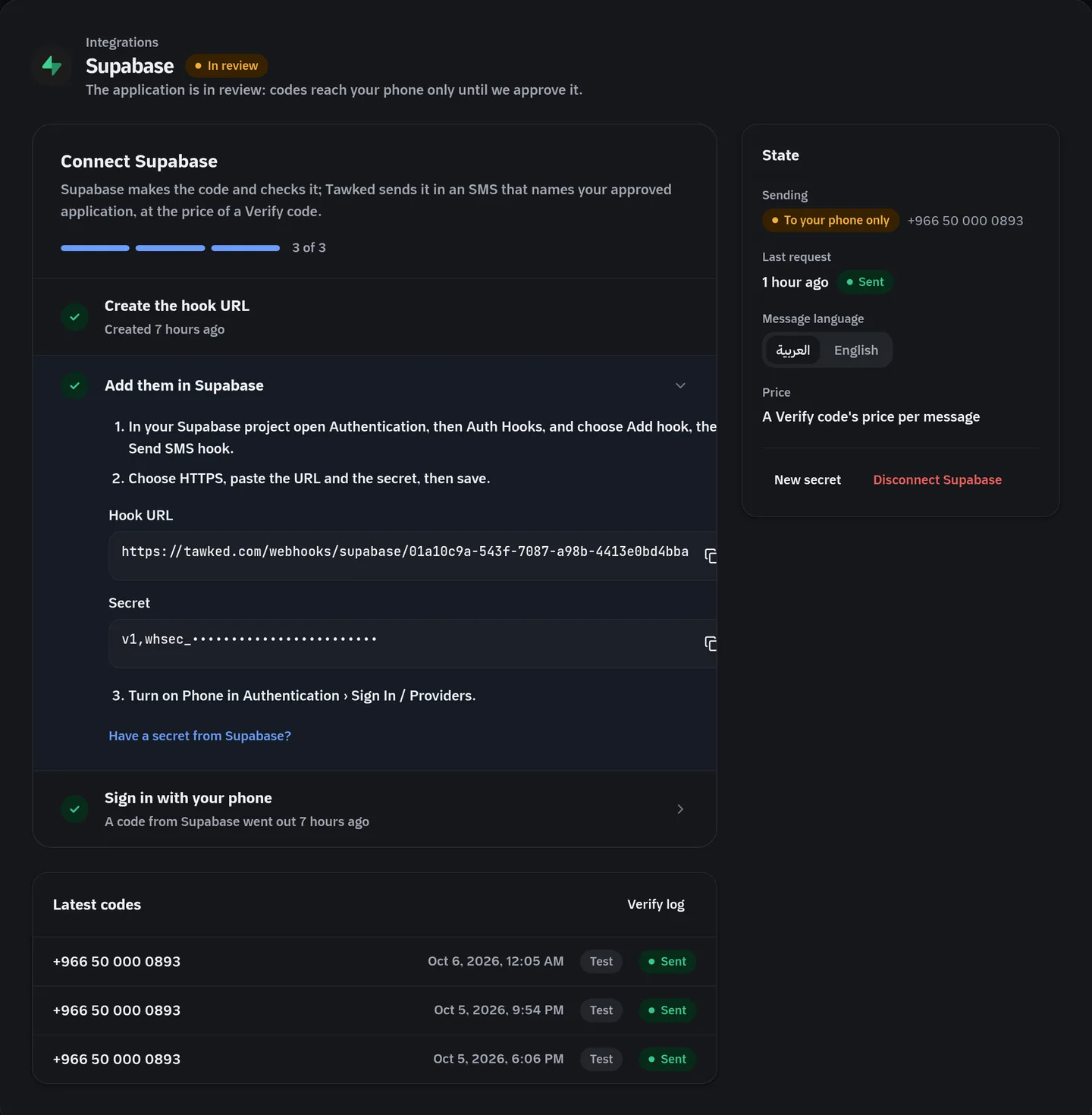Click the Connect Supabase heading
The width and height of the screenshot is (1092, 1115).
point(139,162)
